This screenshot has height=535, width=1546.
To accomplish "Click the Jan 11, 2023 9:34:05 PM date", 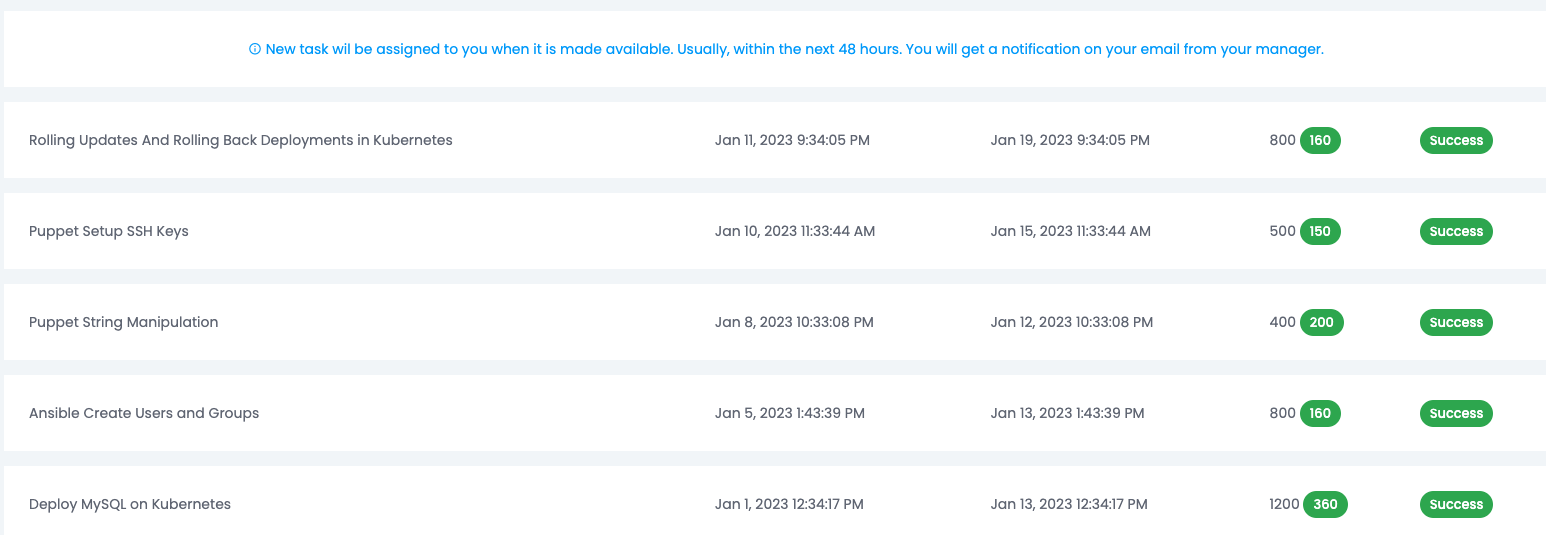I will tap(792, 140).
